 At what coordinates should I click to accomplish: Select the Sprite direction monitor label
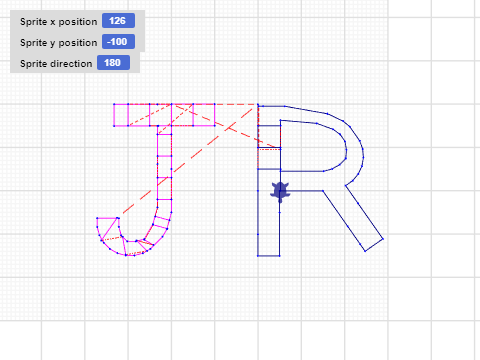click(56, 64)
